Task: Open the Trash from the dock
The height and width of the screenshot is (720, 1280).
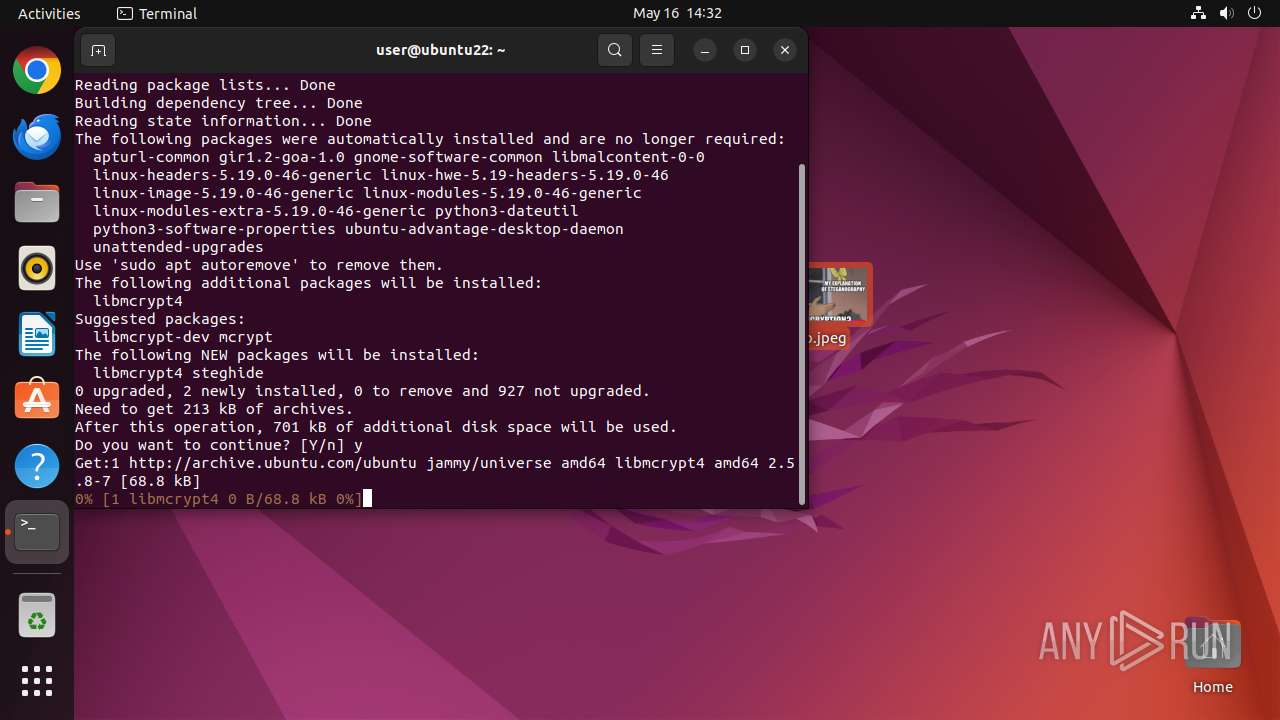Action: coord(37,616)
